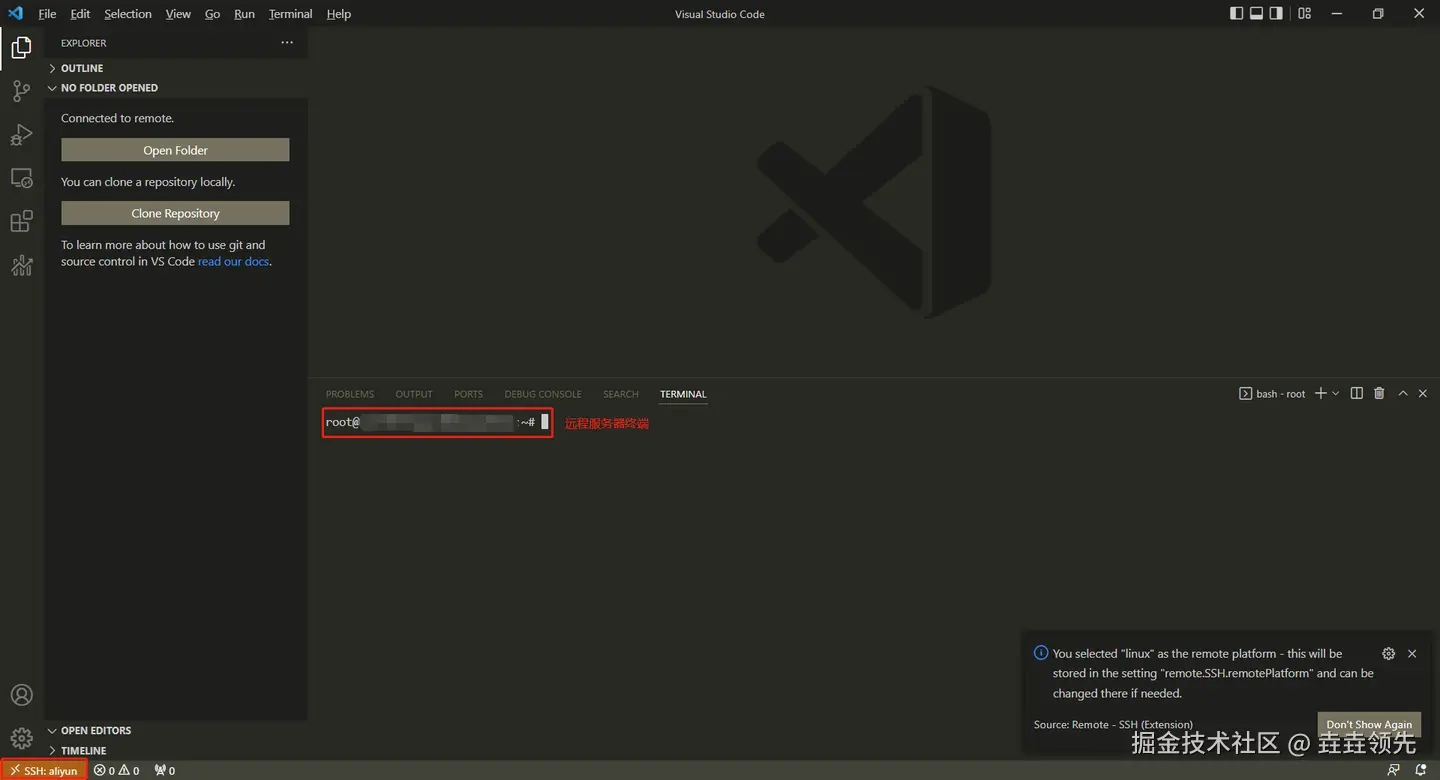Screen dimensions: 1440x780
Task: Open the Go menu
Action: [212, 14]
